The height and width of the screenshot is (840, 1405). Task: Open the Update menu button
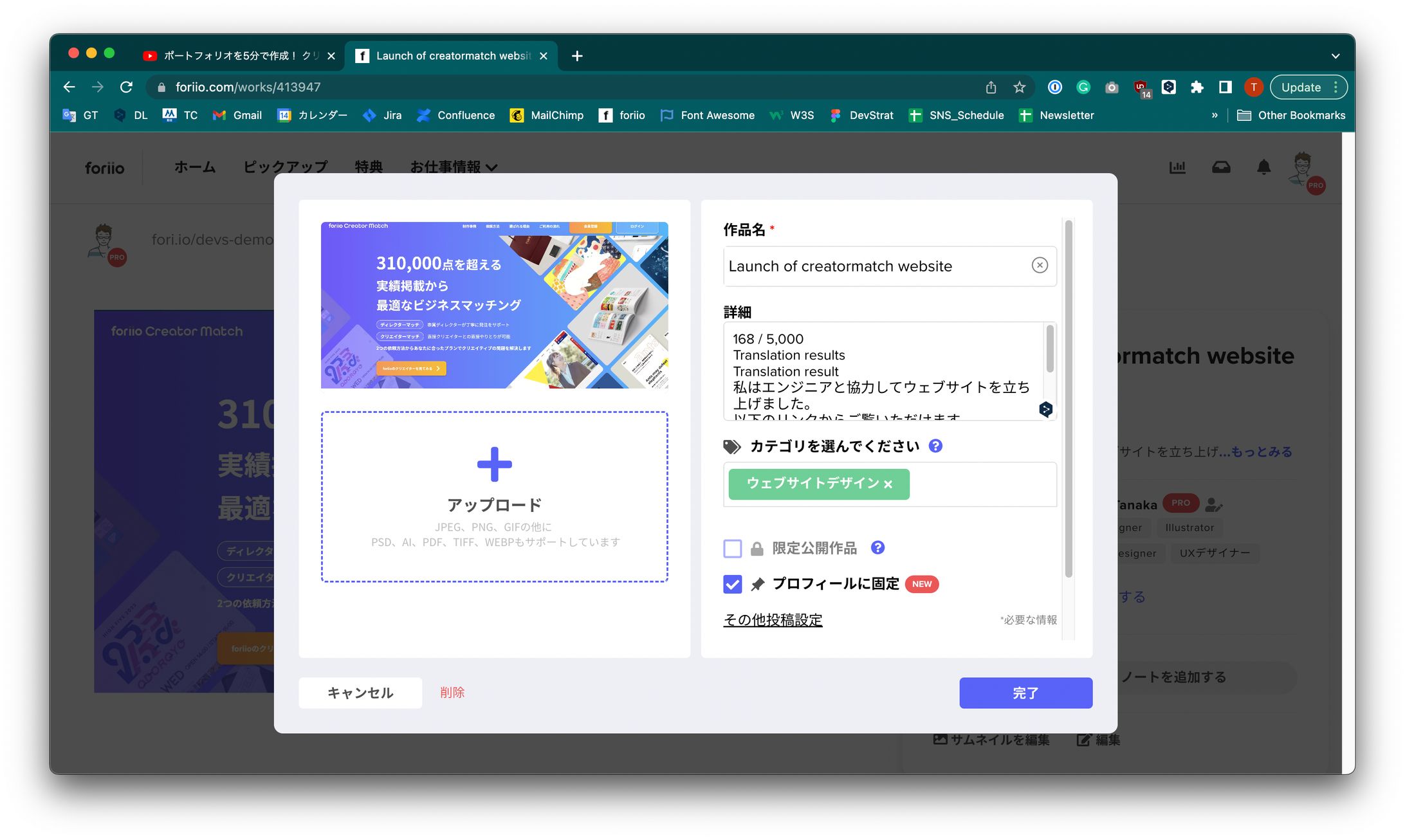(x=1309, y=87)
